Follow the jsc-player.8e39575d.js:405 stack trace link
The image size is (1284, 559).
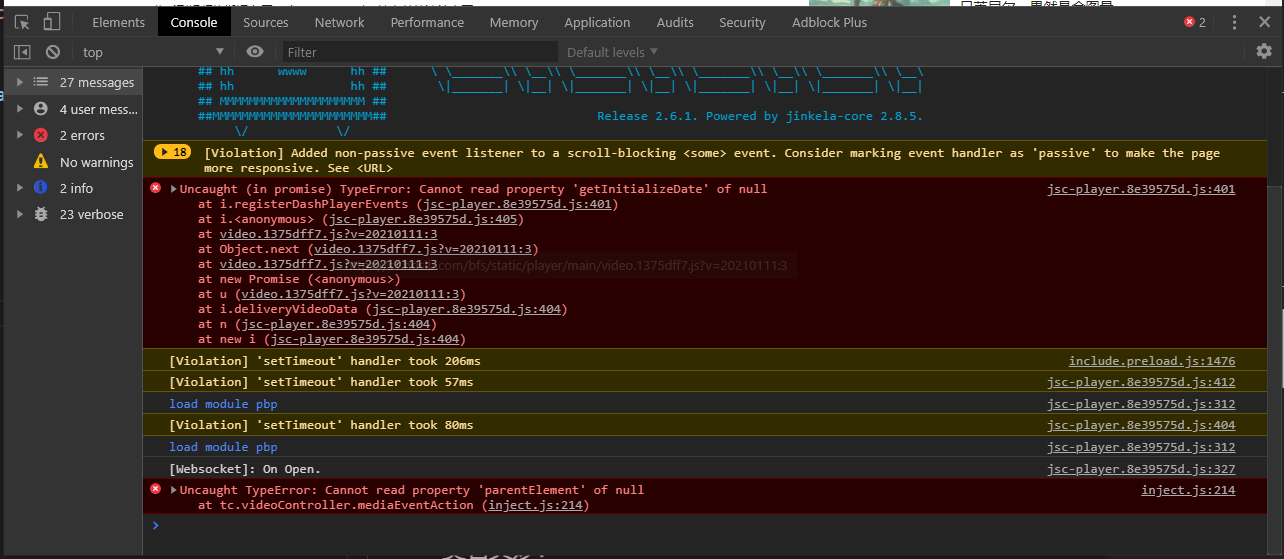tap(423, 219)
